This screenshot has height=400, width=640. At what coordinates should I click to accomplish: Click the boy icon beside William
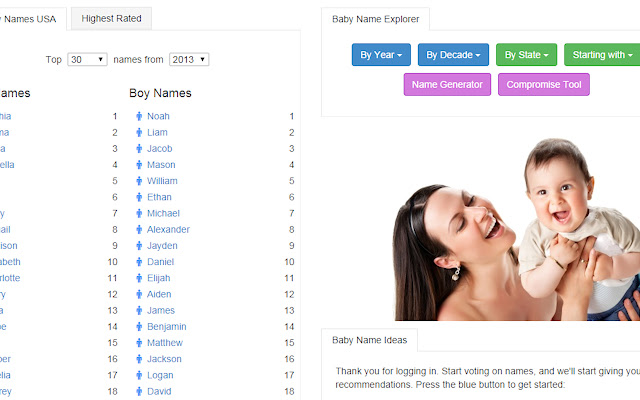[139, 181]
